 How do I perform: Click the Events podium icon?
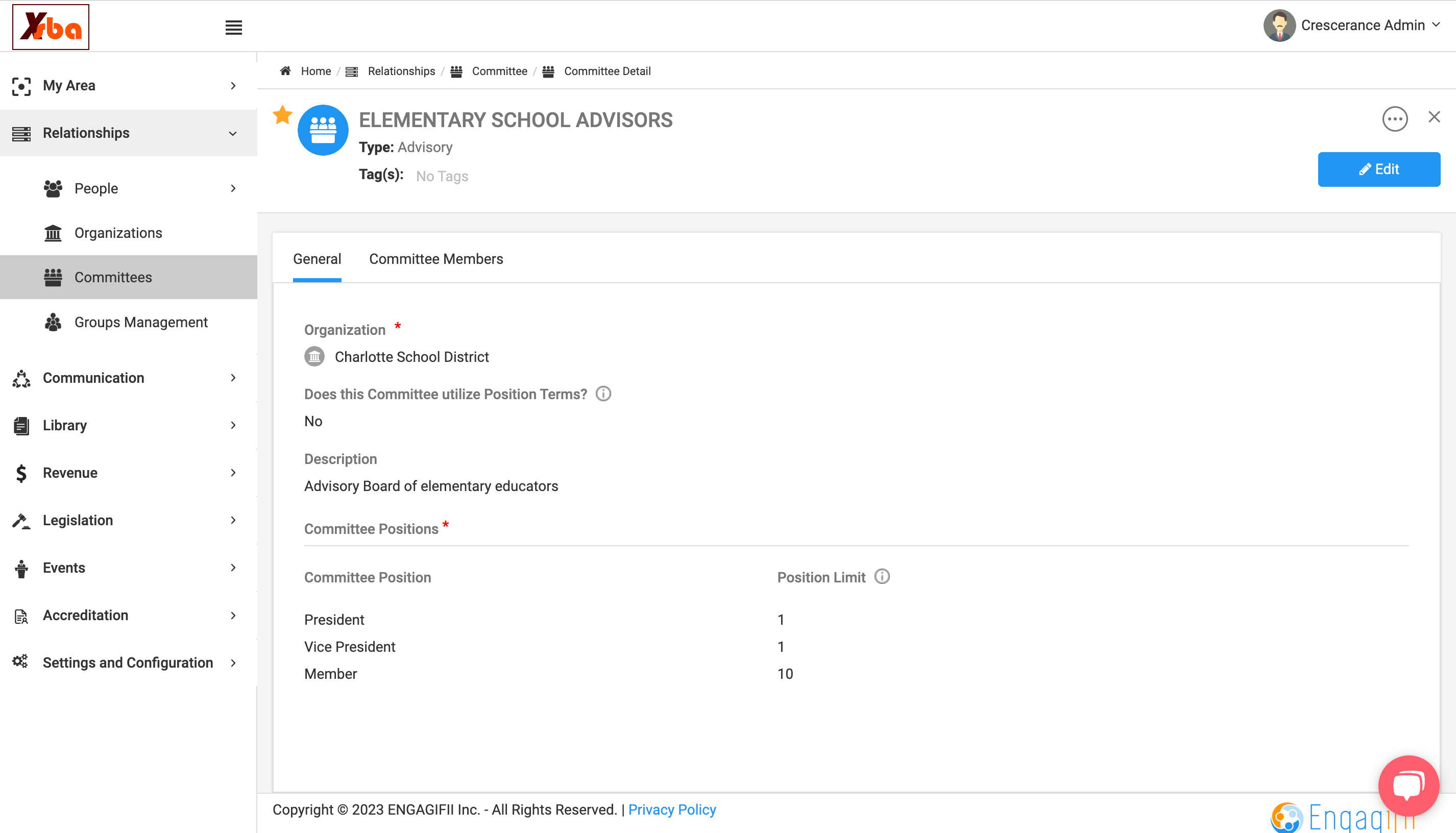(x=21, y=568)
